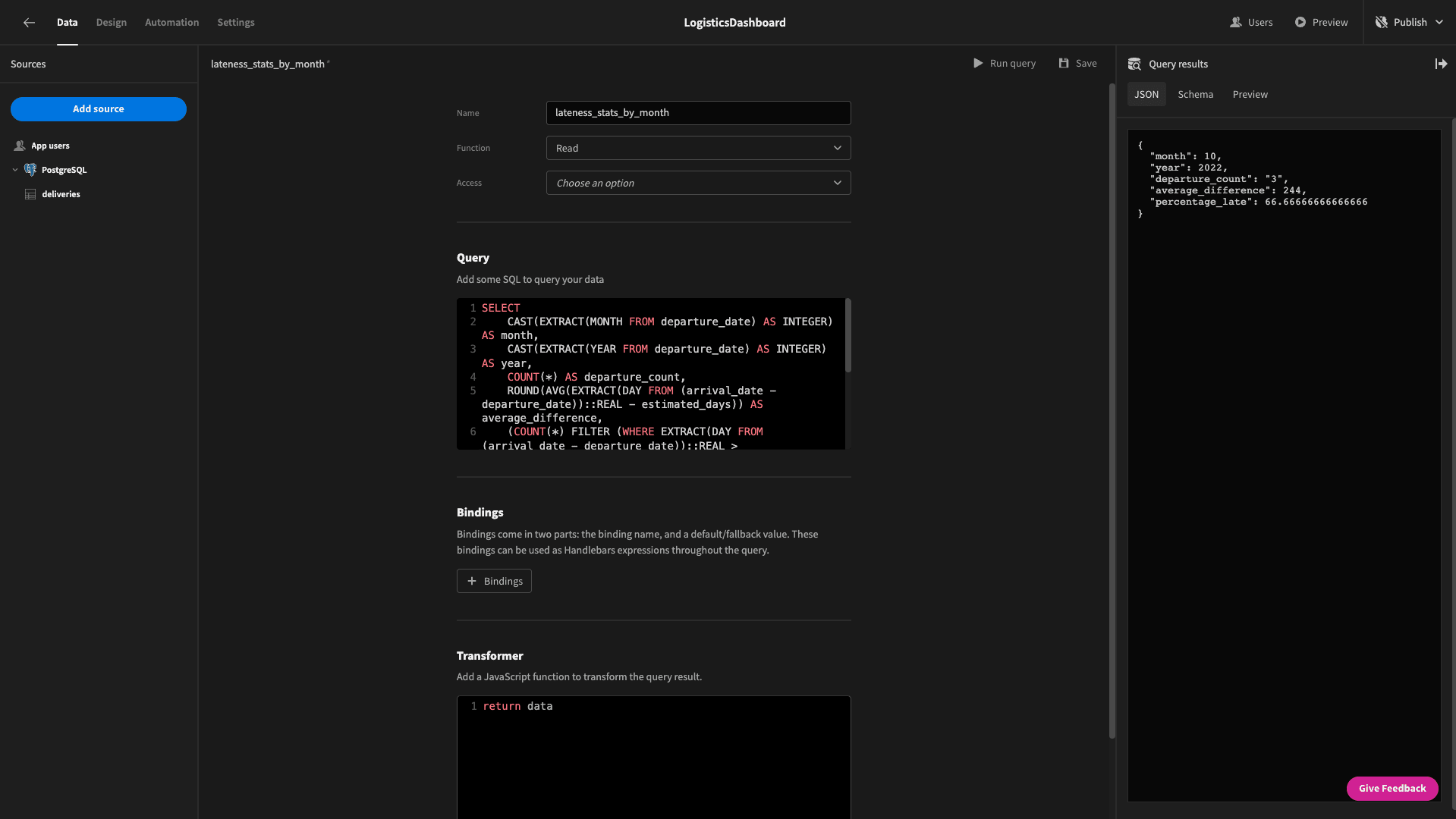Click the plus icon on Bindings
Screen dimensions: 1456x819
(x=472, y=582)
